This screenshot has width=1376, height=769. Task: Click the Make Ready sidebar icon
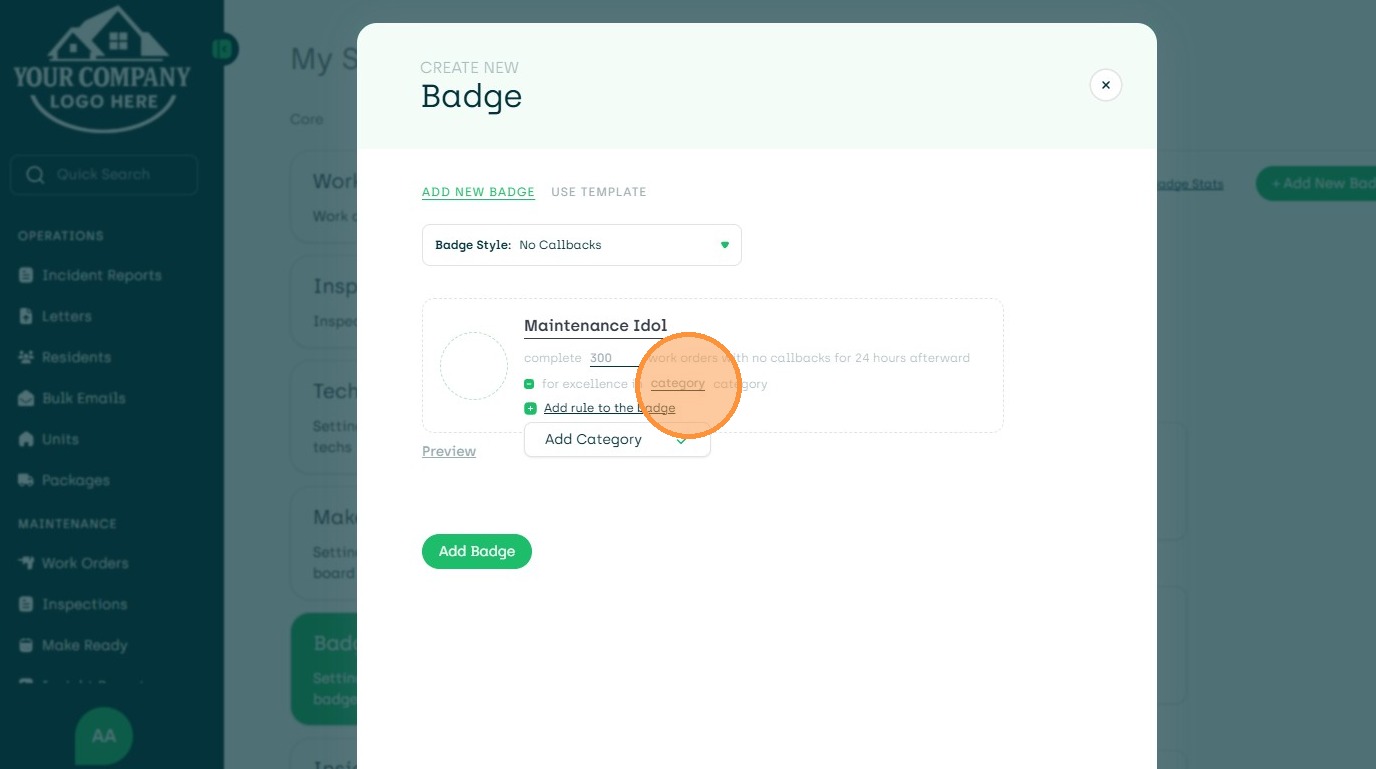[x=27, y=645]
